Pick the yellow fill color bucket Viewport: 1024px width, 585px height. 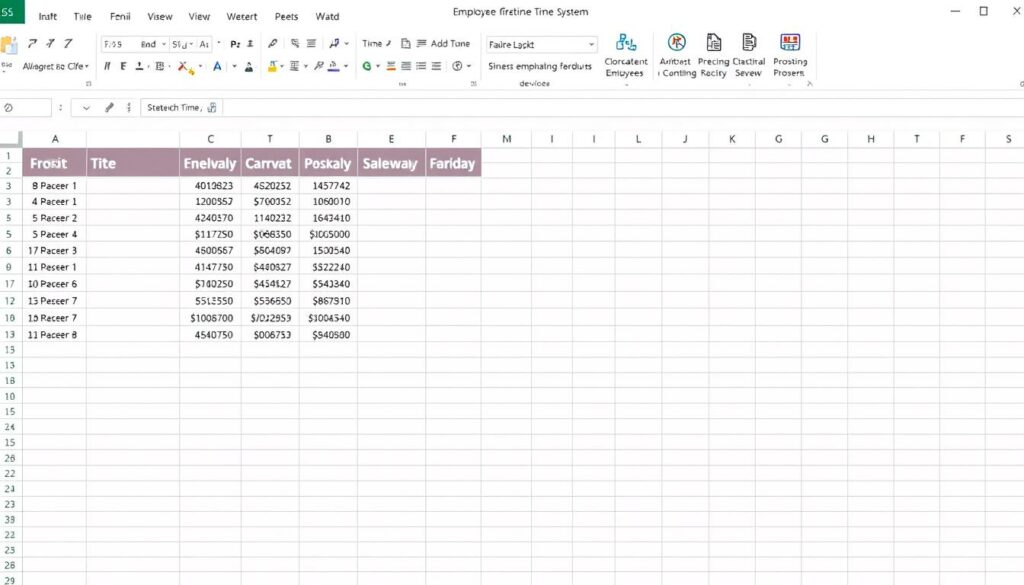(272, 66)
